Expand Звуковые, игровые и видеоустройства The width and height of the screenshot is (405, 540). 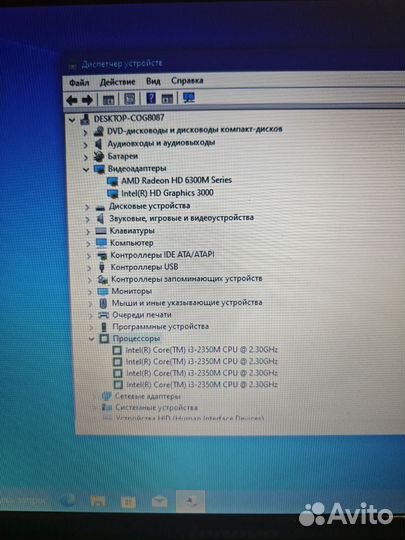tap(87, 219)
